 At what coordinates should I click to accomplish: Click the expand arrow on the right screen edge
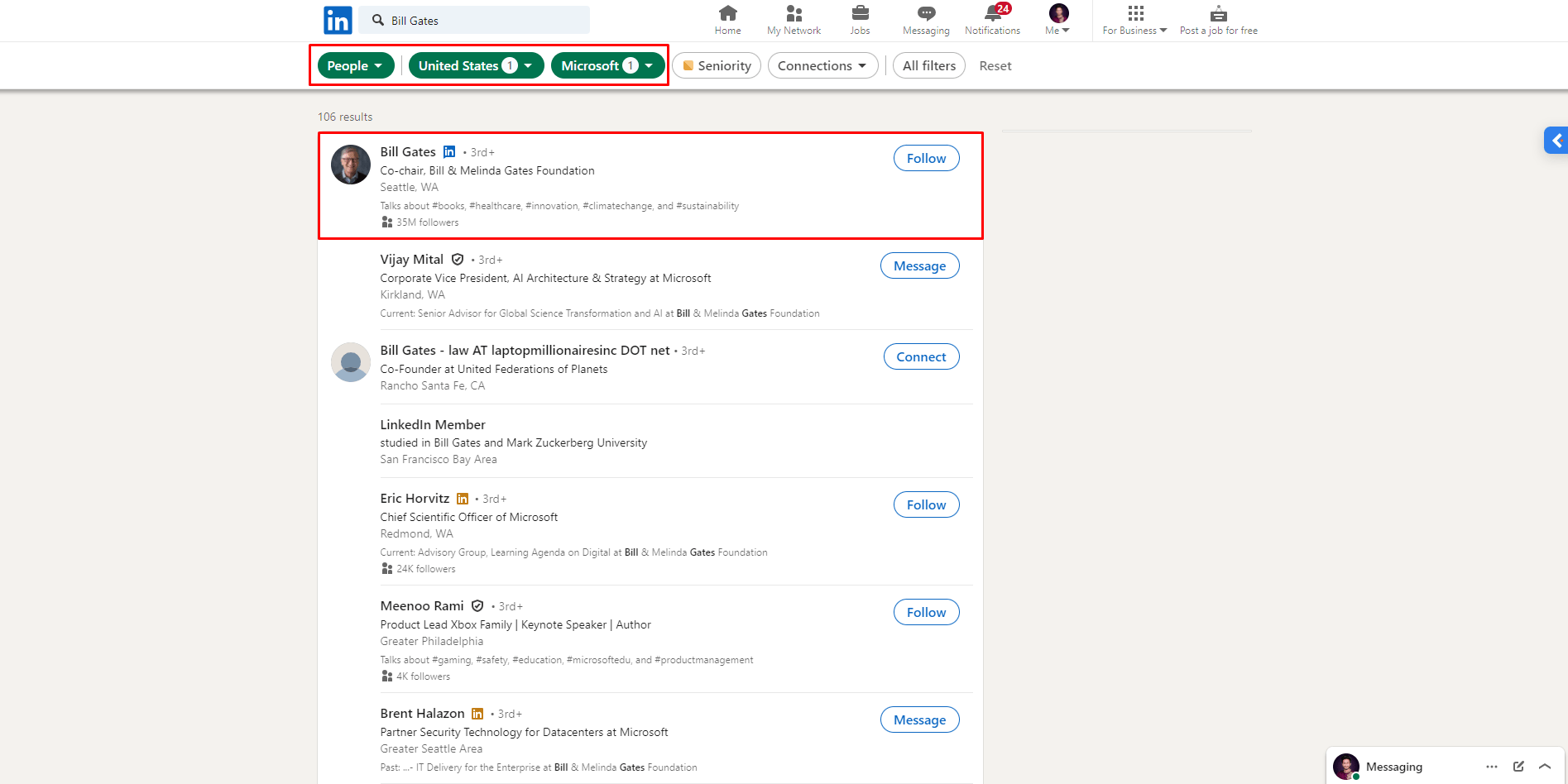[x=1556, y=140]
